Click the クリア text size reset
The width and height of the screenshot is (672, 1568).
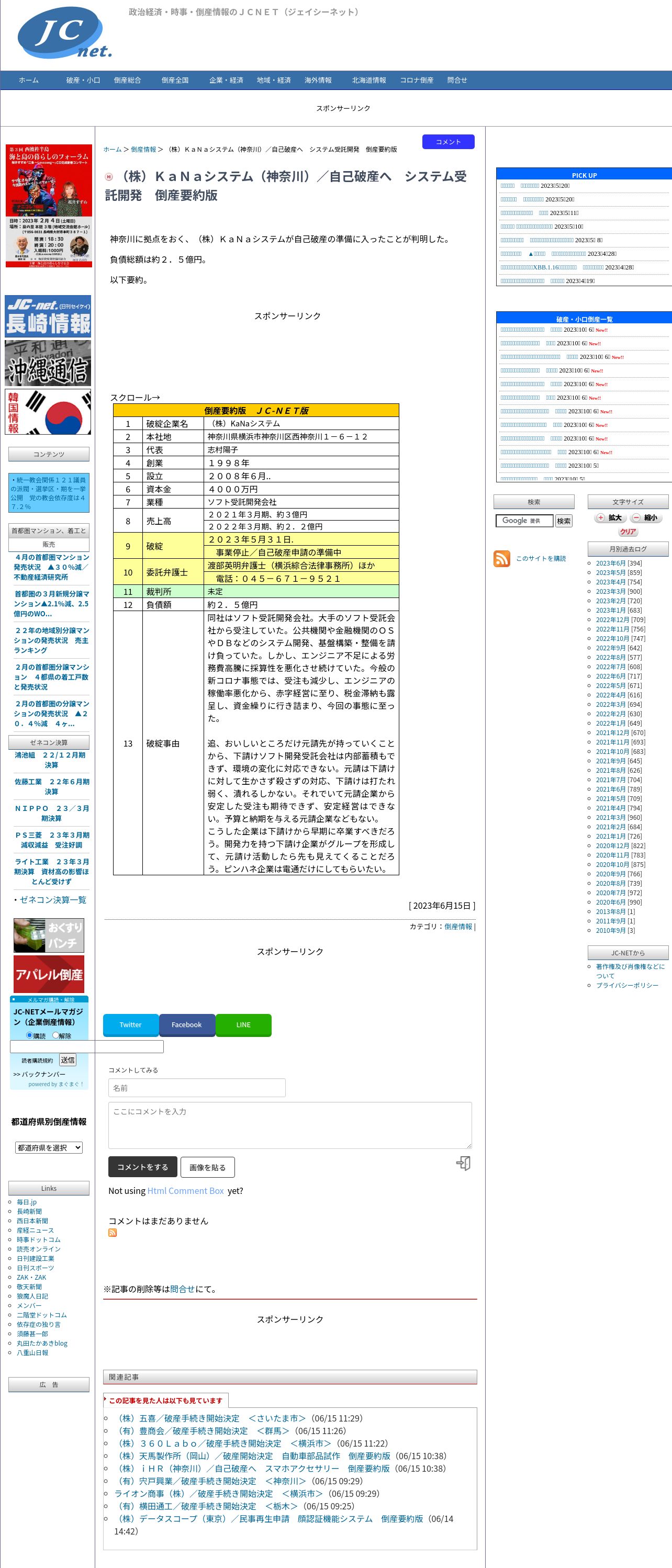pos(628,532)
